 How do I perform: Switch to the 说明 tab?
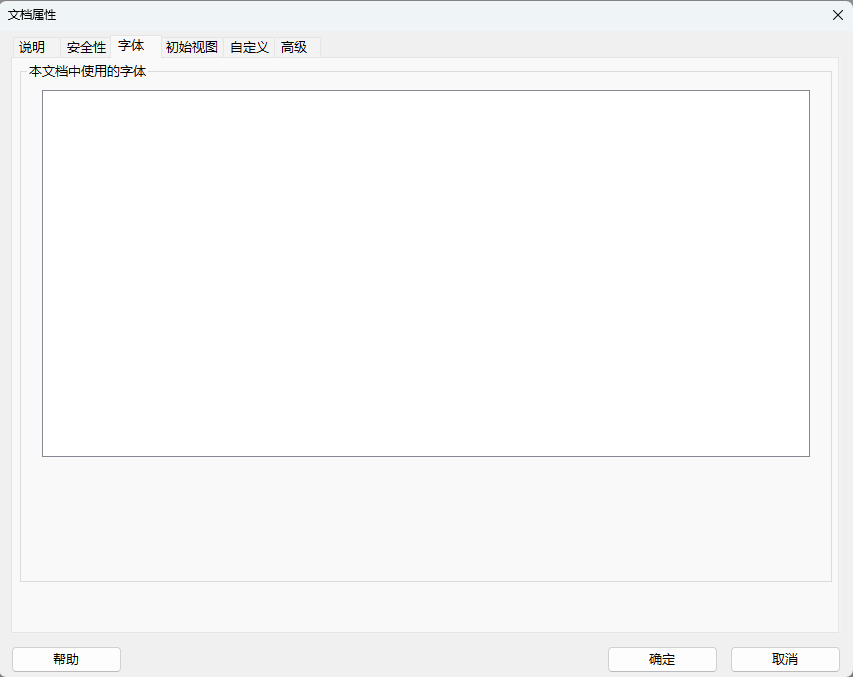point(32,47)
